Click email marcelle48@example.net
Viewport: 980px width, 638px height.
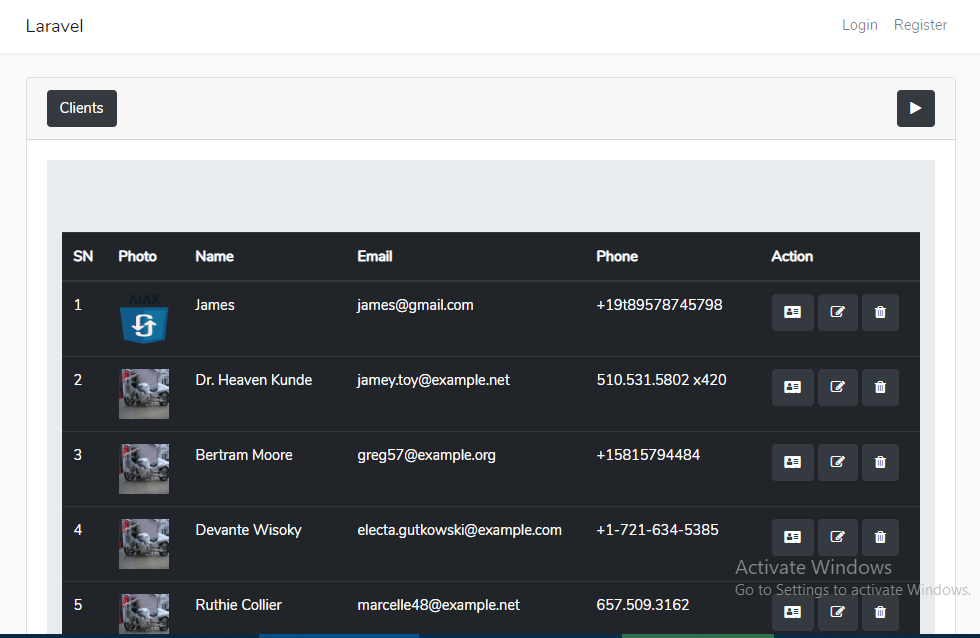tap(438, 605)
